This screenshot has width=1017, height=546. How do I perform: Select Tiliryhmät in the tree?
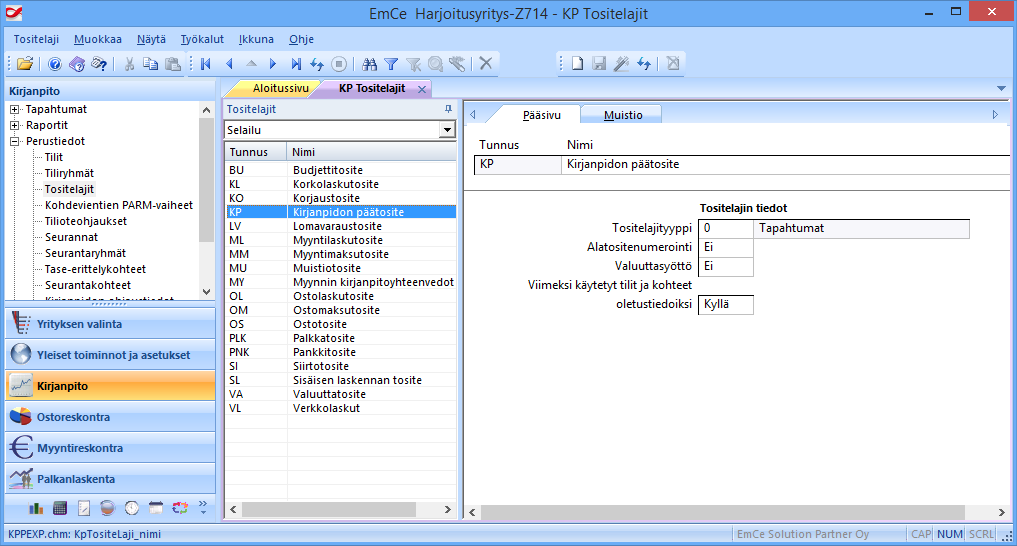69,173
